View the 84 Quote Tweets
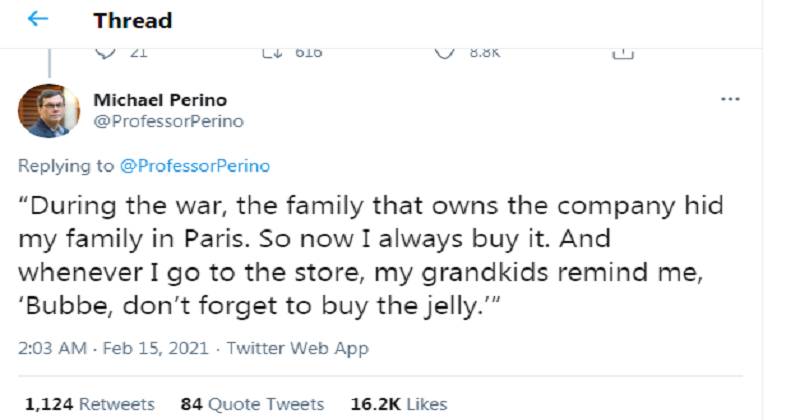Image resolution: width=800 pixels, height=420 pixels. pyautogui.click(x=252, y=404)
